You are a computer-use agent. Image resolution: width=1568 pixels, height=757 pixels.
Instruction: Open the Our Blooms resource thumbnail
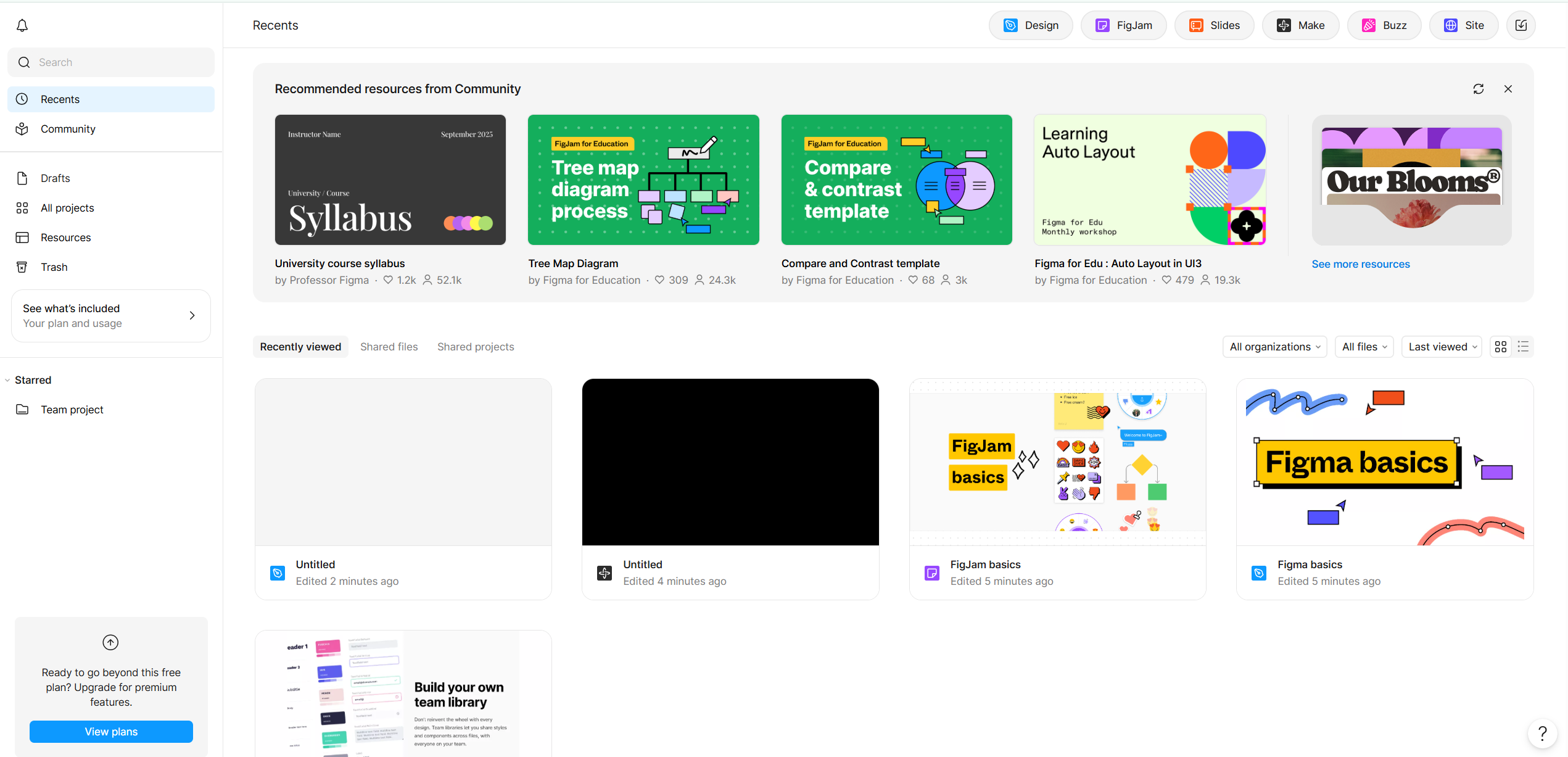[1411, 180]
